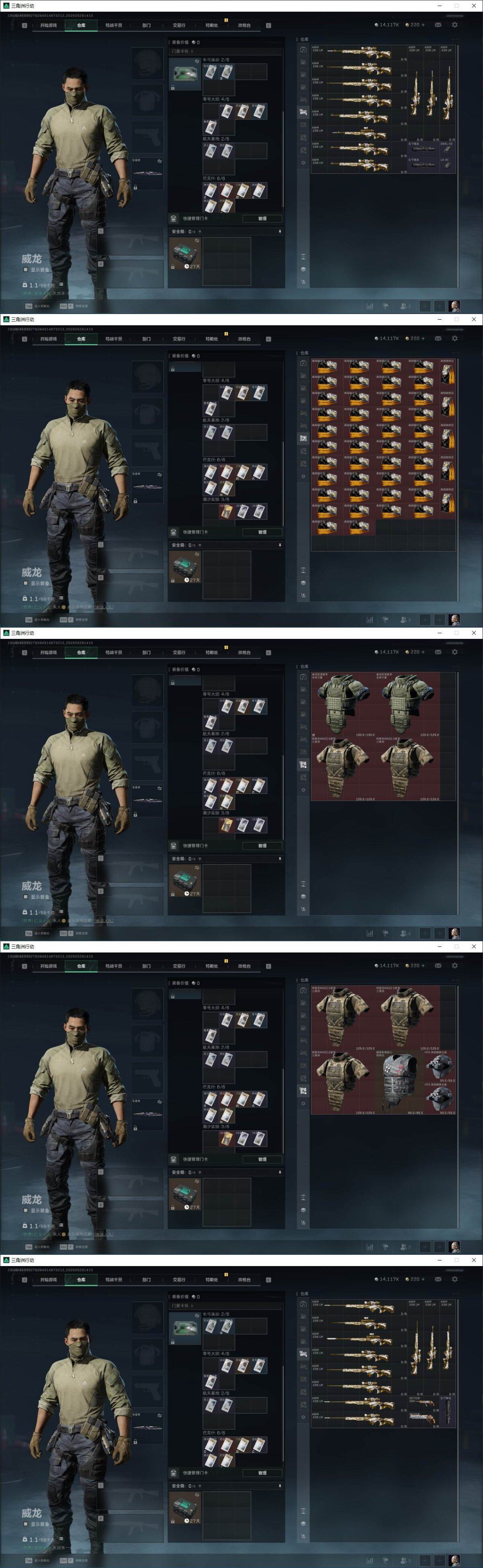This screenshot has width=483, height=1568.
Task: Topmost window: open bar-chart statistics icon
Action: point(369,306)
